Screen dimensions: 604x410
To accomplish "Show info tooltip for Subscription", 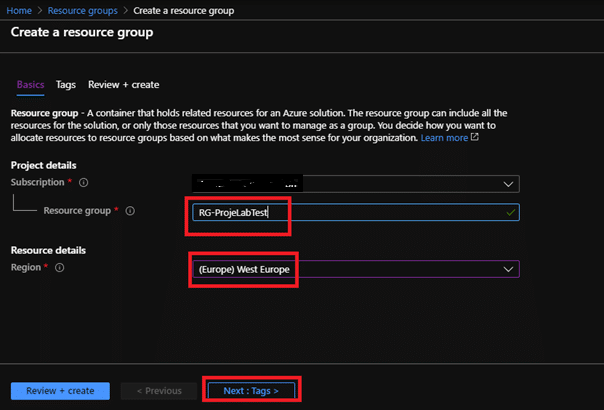I will tap(84, 183).
